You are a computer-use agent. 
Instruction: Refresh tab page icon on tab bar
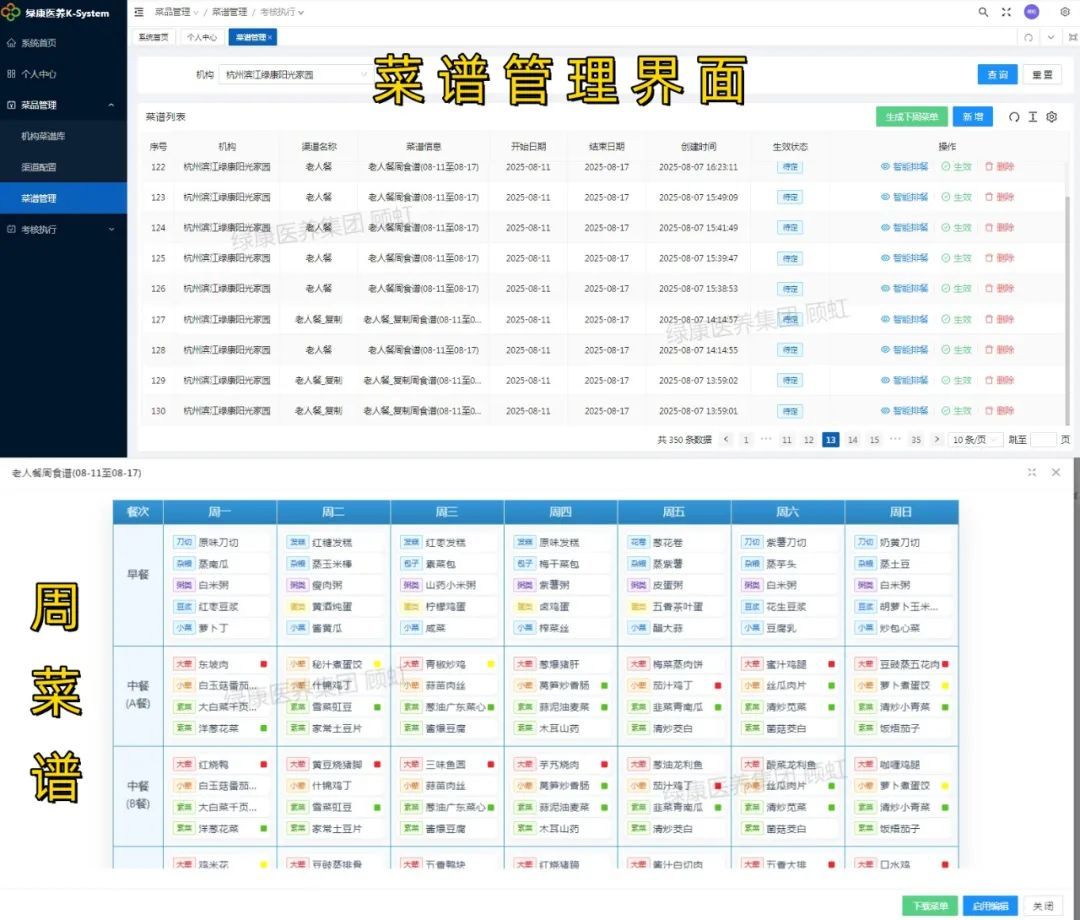click(x=1028, y=37)
